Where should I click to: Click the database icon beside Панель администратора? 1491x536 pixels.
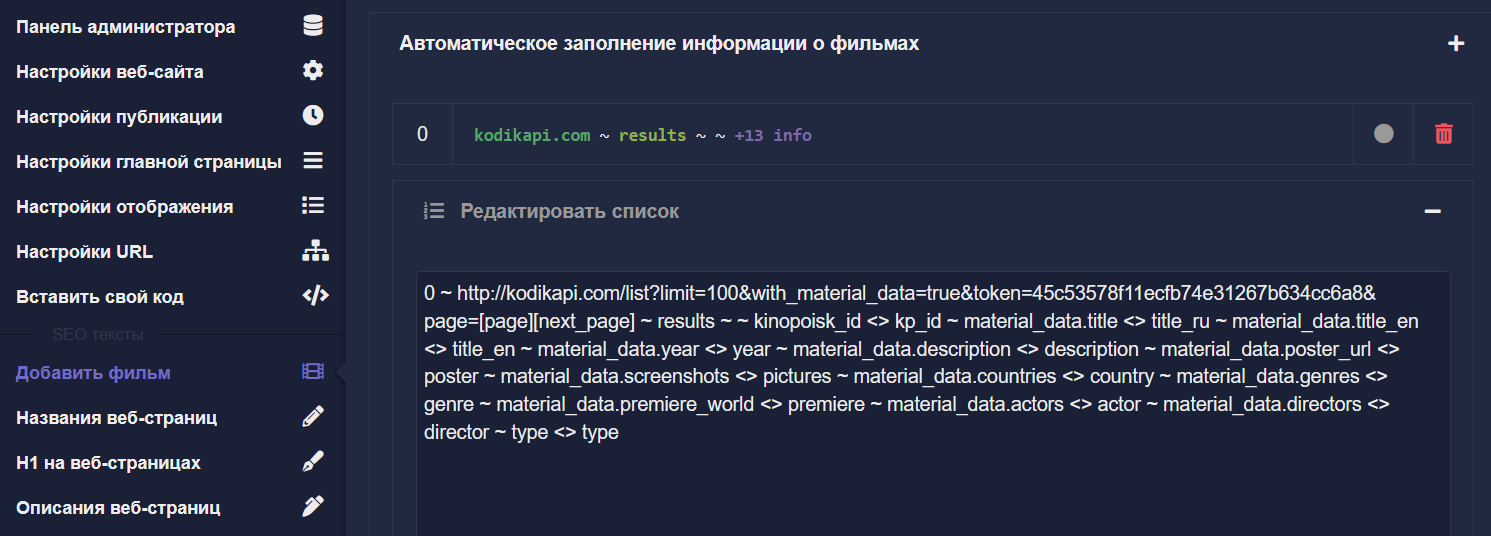pos(313,26)
